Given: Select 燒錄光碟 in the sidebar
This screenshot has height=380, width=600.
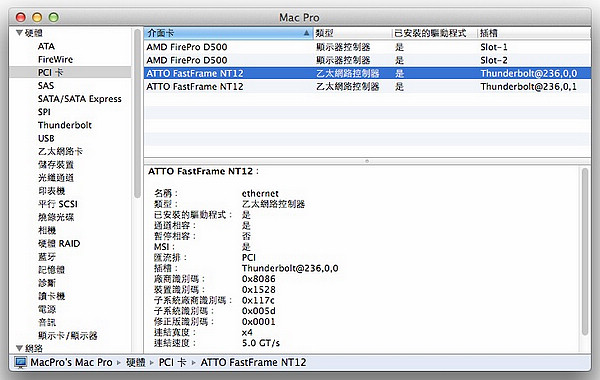Looking at the screenshot, I should pos(56,217).
